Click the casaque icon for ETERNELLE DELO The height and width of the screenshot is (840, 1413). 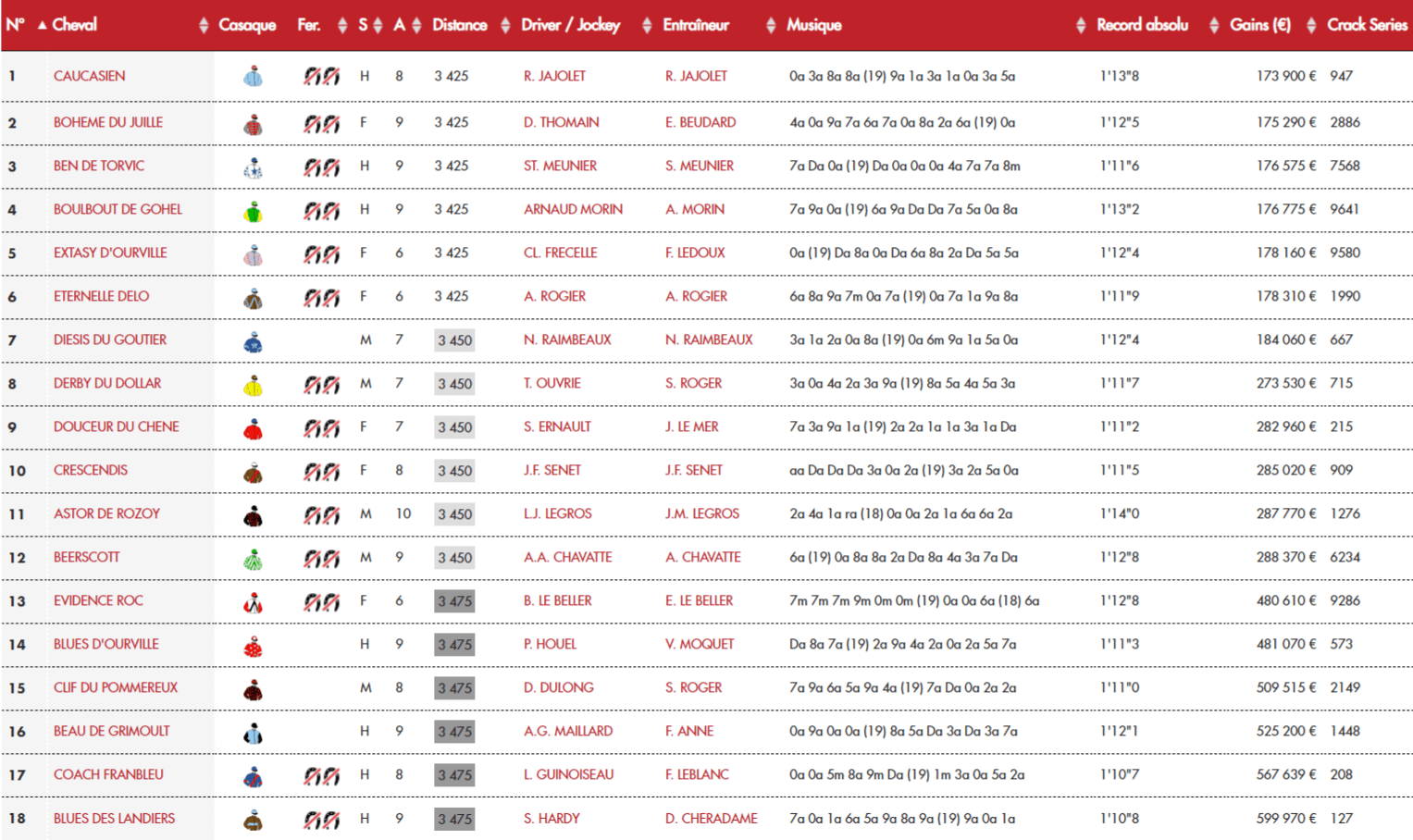(x=253, y=297)
